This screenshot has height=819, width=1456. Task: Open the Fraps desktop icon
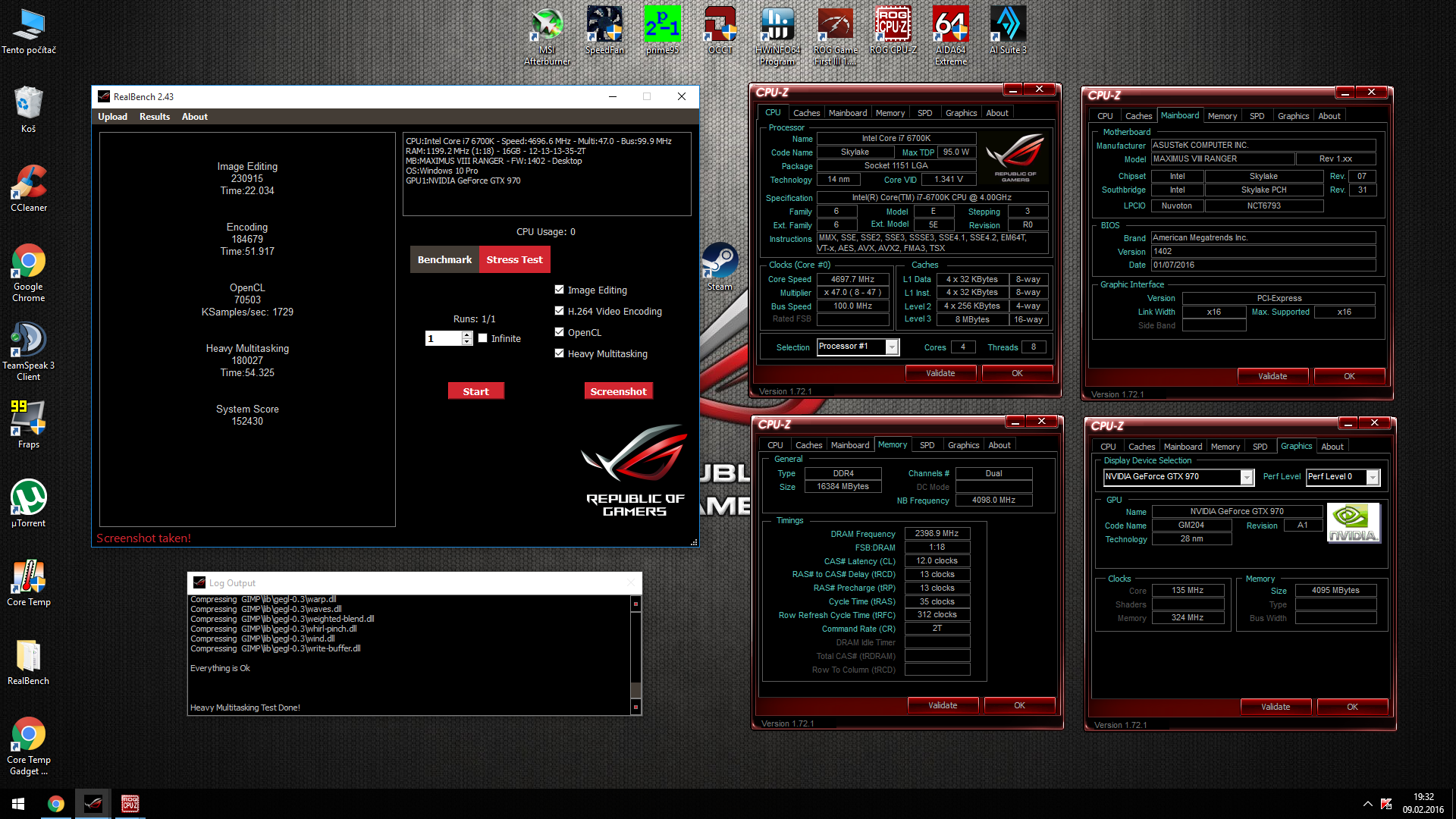coord(29,425)
